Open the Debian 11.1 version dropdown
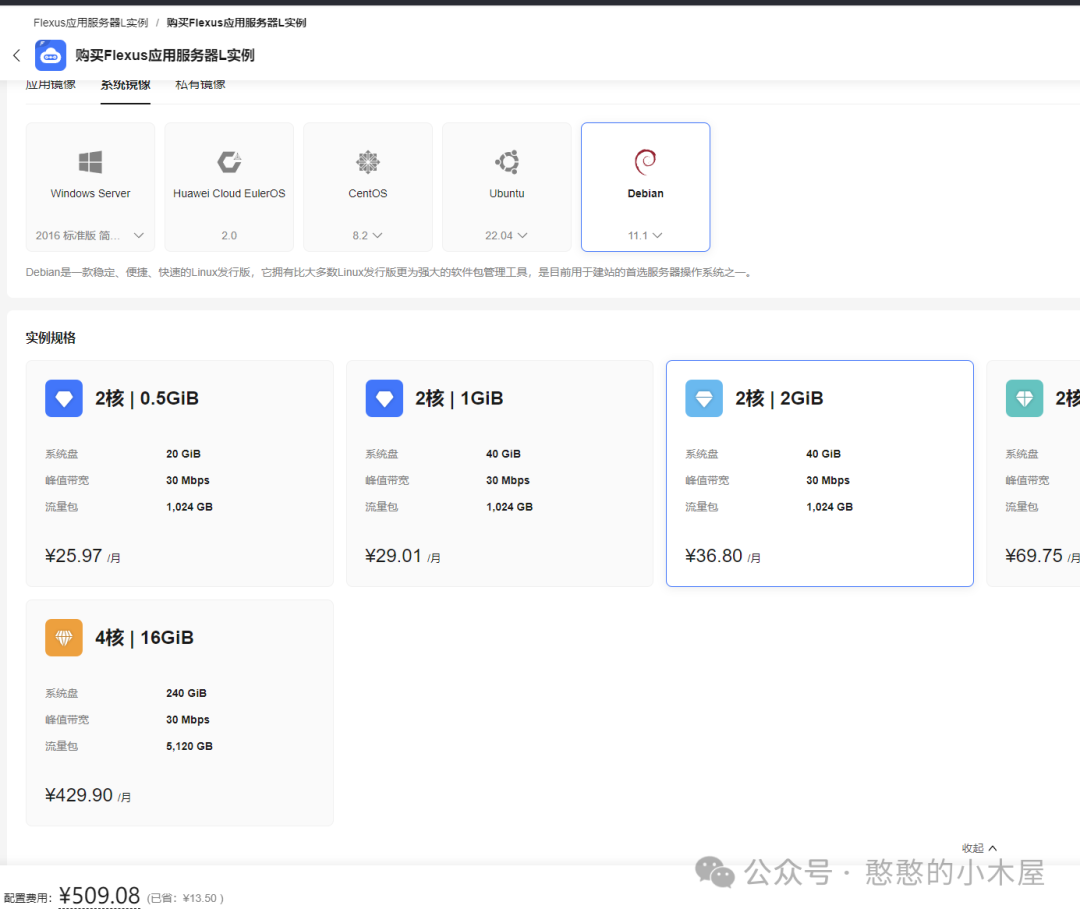1080x916 pixels. coord(645,236)
